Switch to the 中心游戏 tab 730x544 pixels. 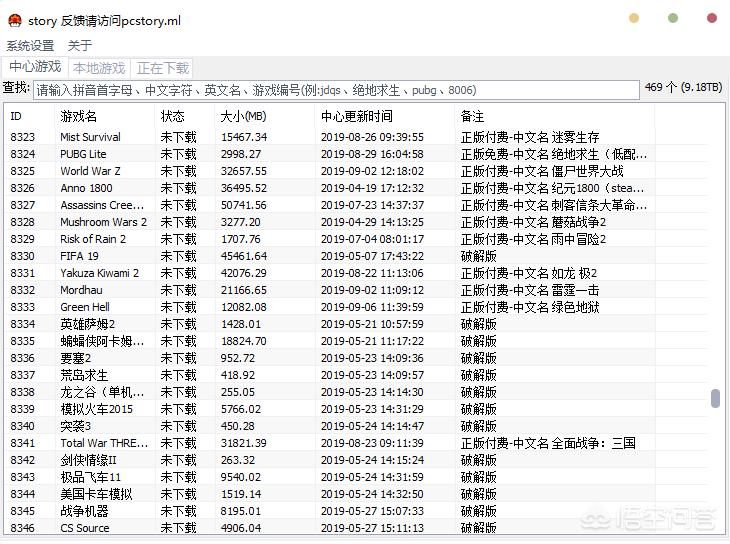click(35, 67)
